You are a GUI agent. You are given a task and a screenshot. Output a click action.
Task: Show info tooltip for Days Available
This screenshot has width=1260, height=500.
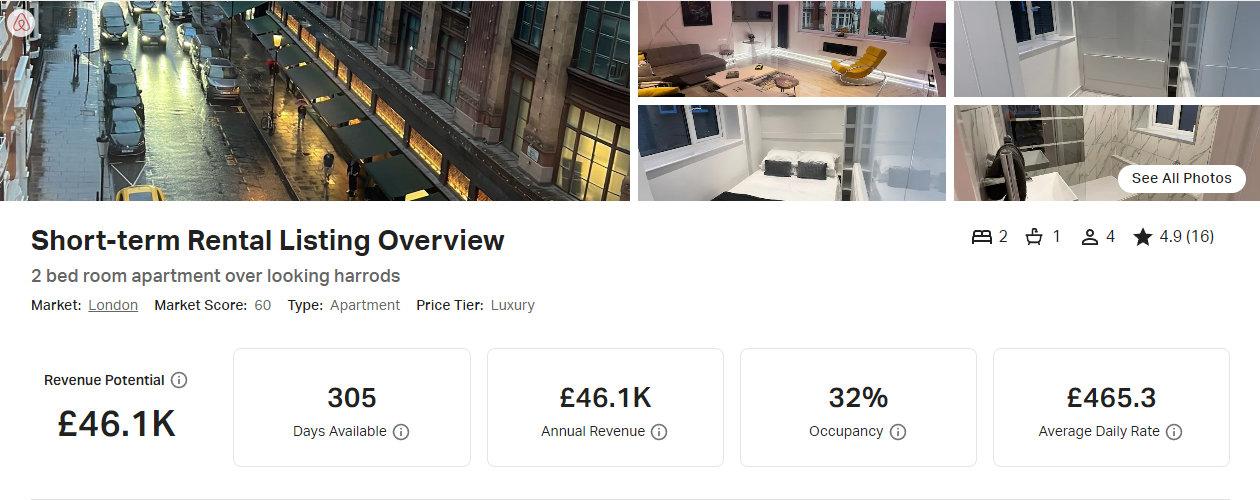401,432
